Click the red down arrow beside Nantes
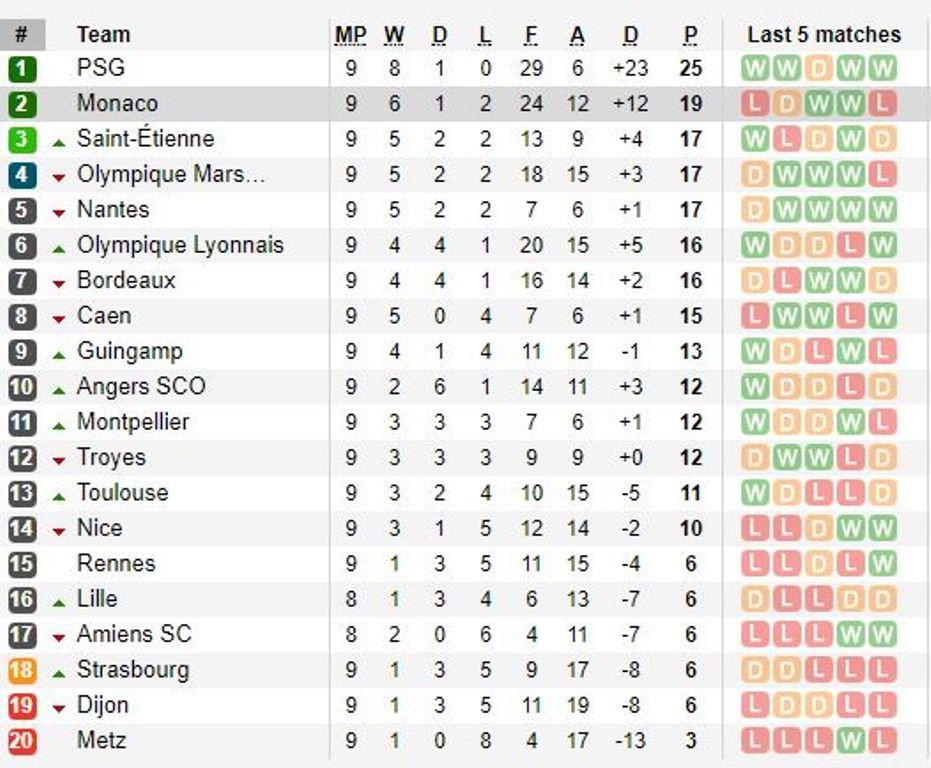This screenshot has width=931, height=768. (x=59, y=212)
